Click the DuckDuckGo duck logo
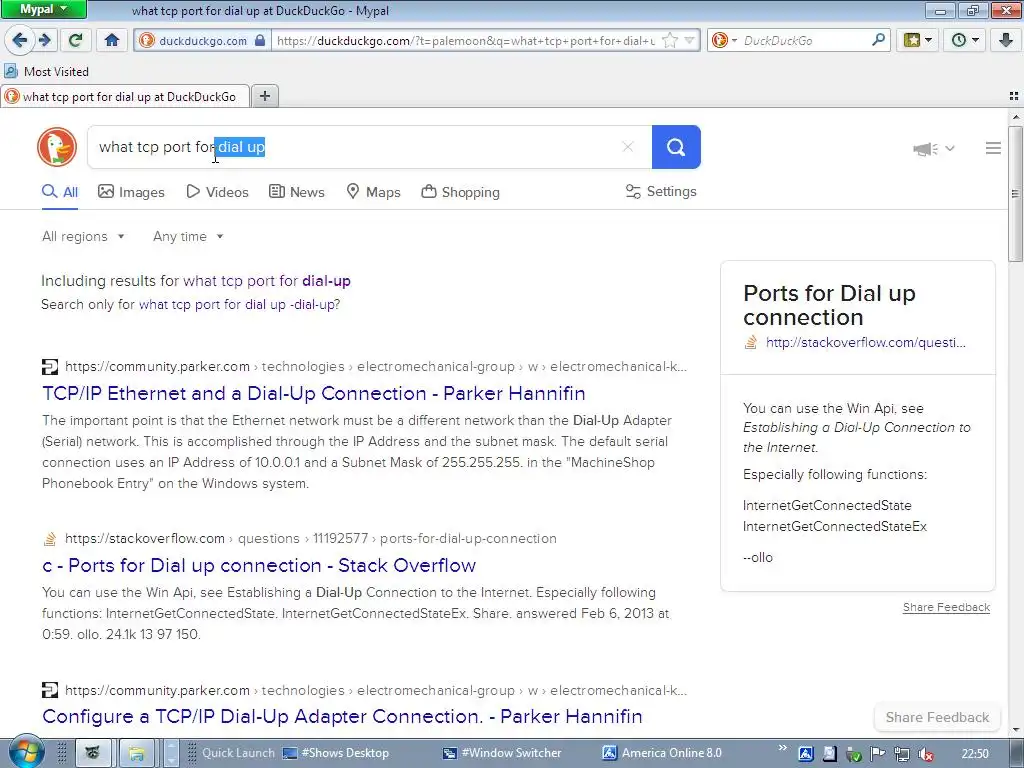 (x=57, y=146)
